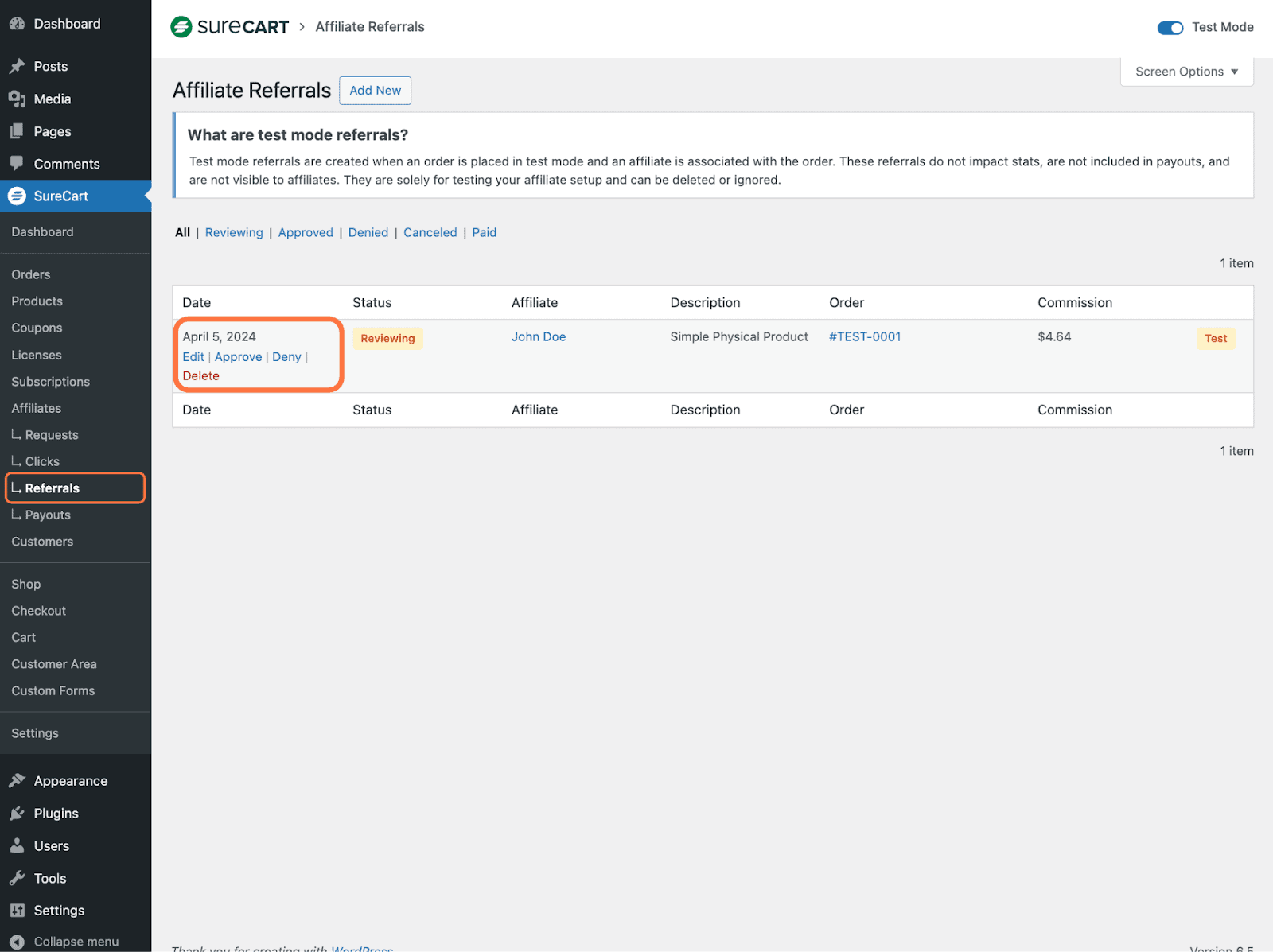
Task: Click the Media icon in sidebar
Action: [17, 99]
